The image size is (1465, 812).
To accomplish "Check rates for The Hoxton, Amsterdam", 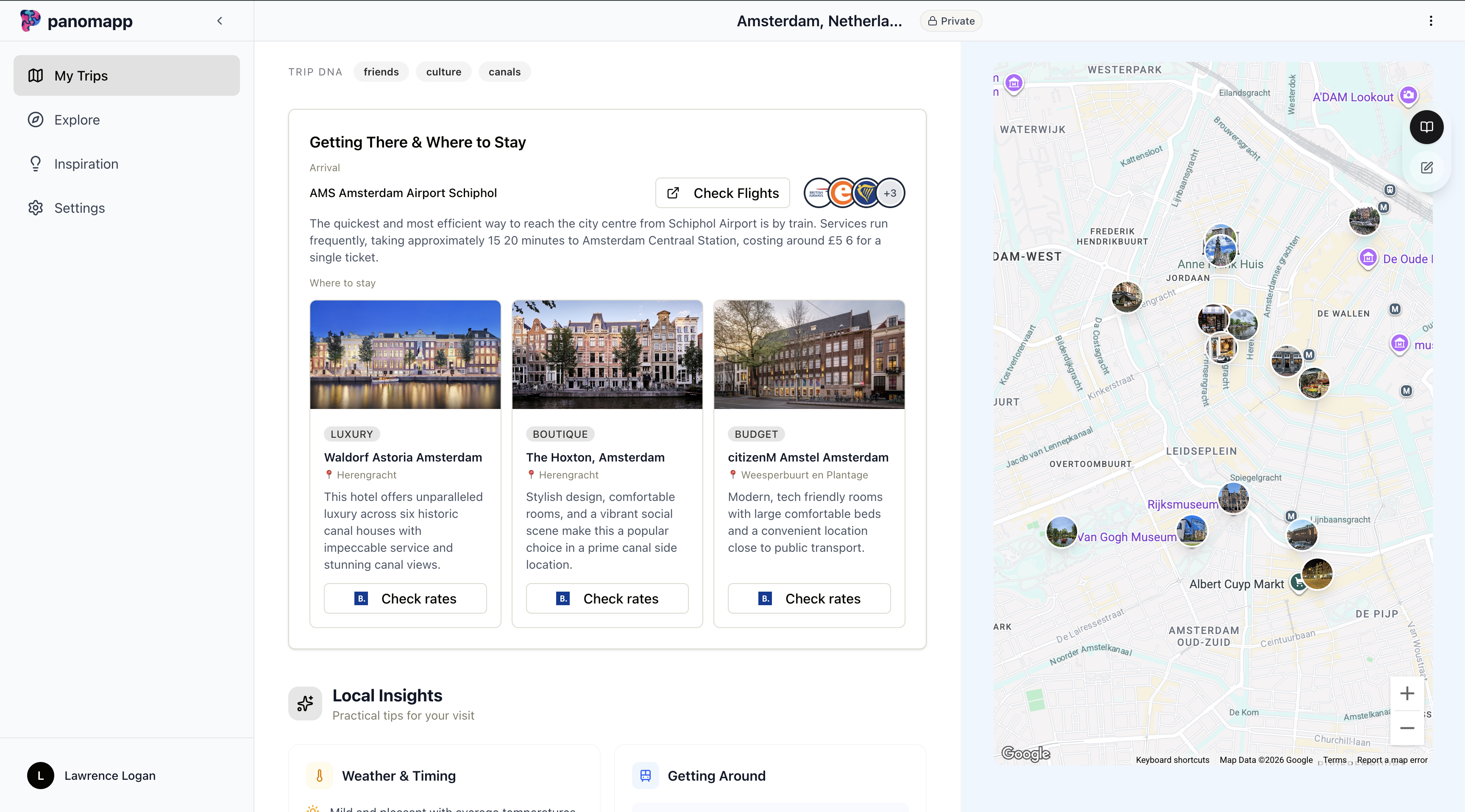I will coord(607,598).
